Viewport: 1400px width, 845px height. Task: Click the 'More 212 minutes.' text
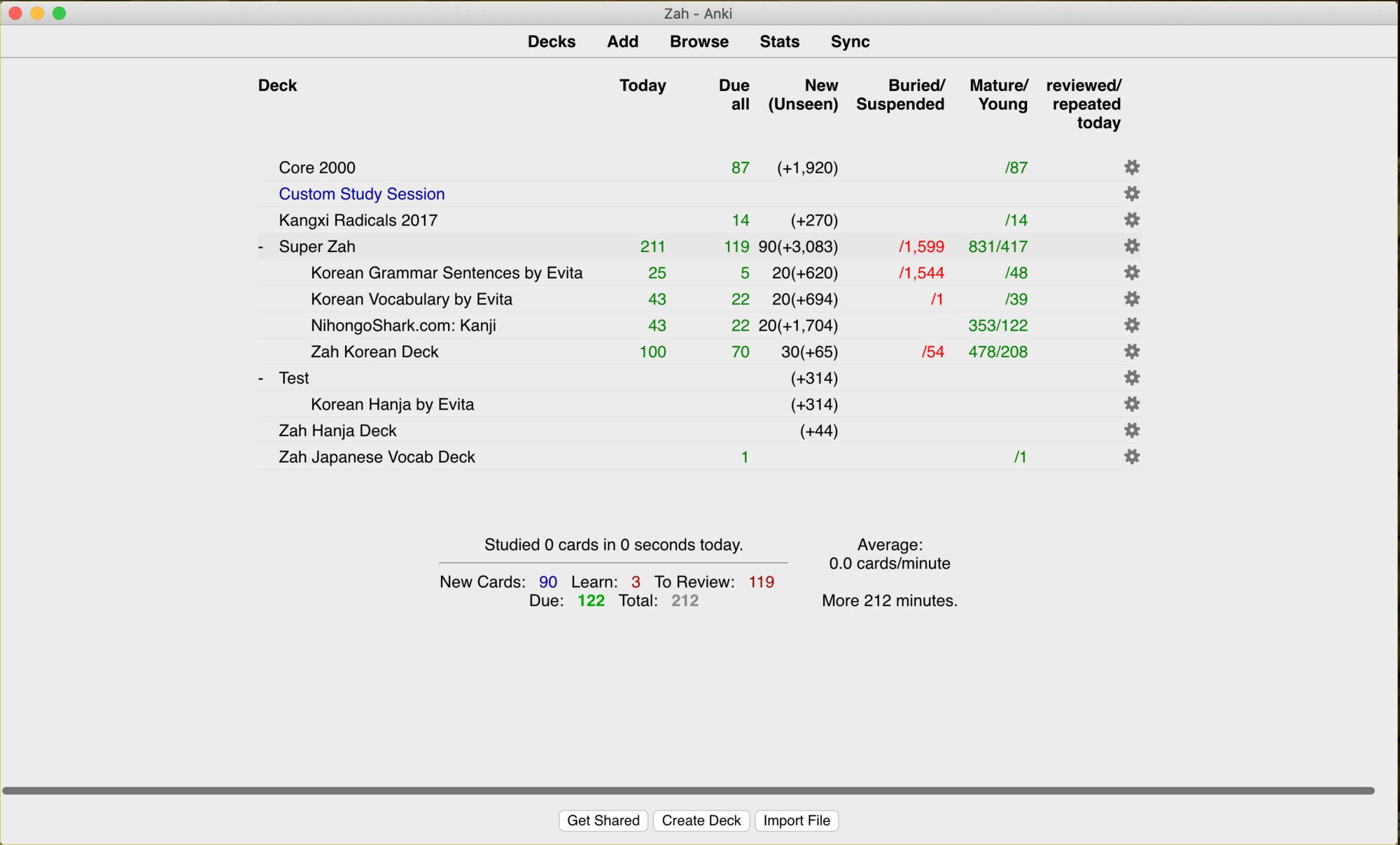tap(889, 601)
